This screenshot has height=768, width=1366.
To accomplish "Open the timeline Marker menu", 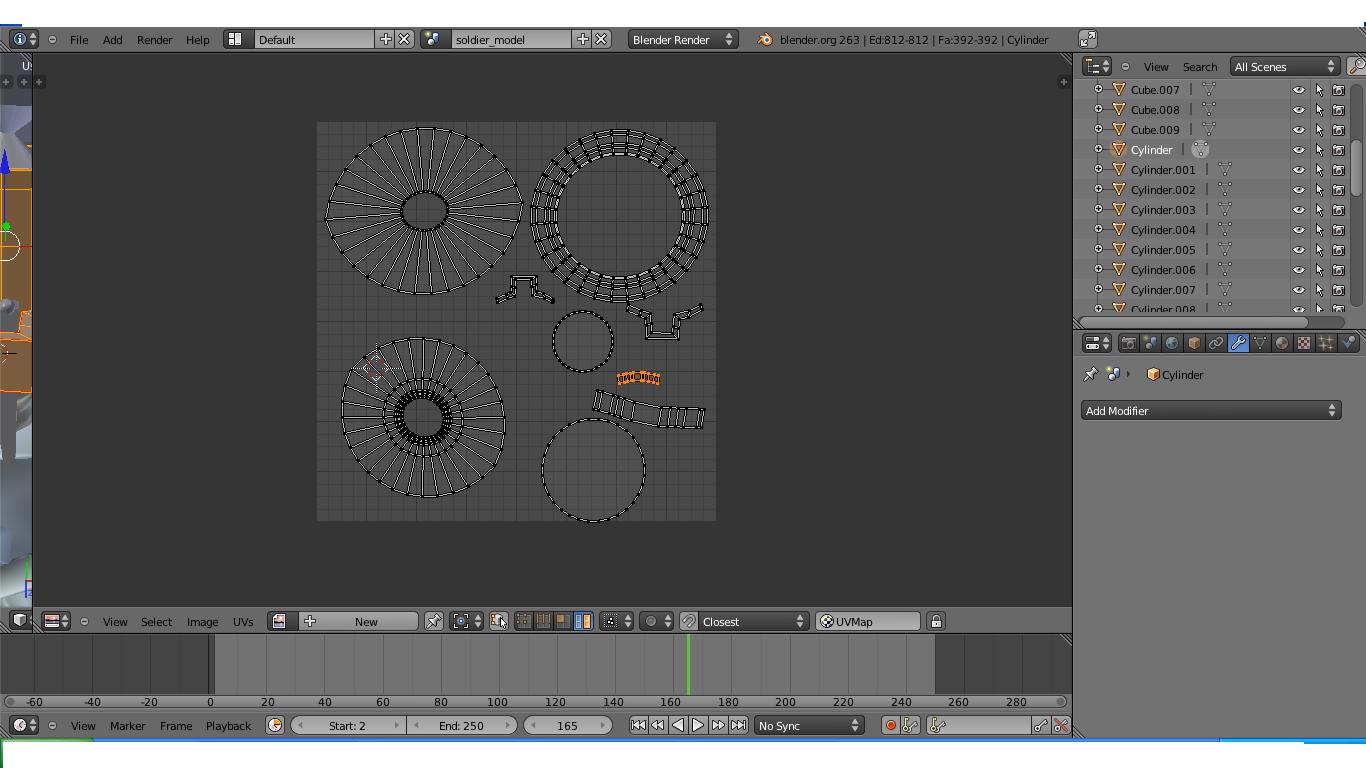I will click(127, 726).
